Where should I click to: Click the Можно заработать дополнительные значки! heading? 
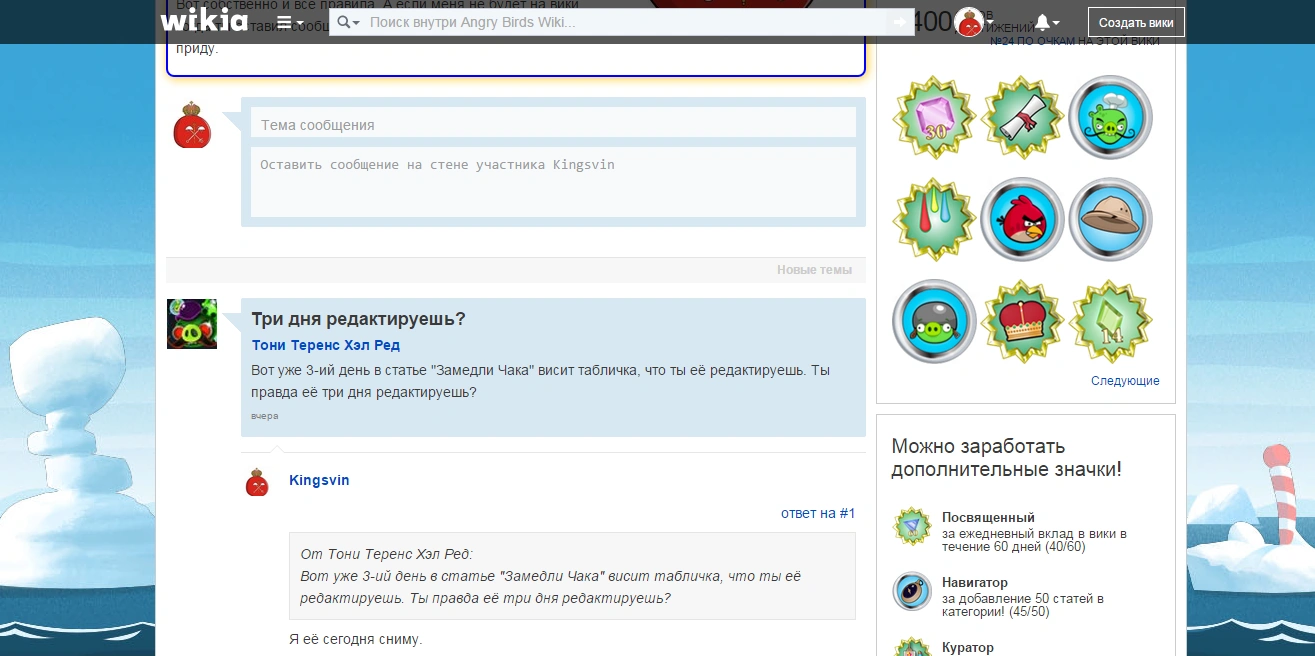point(1006,457)
